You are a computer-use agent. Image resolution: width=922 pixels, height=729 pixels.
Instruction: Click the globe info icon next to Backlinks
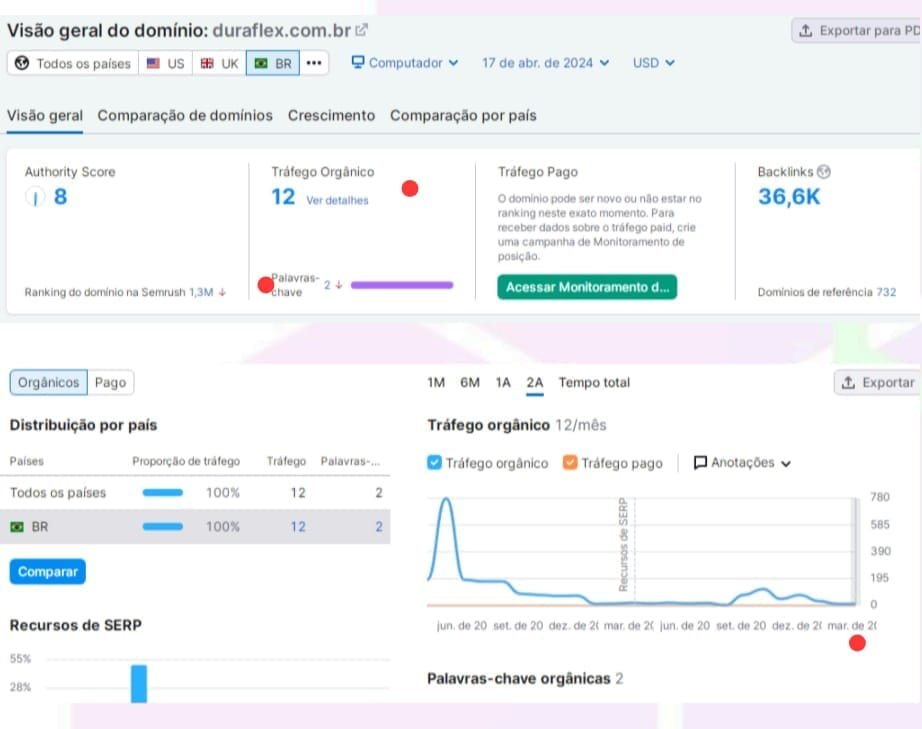tap(824, 172)
